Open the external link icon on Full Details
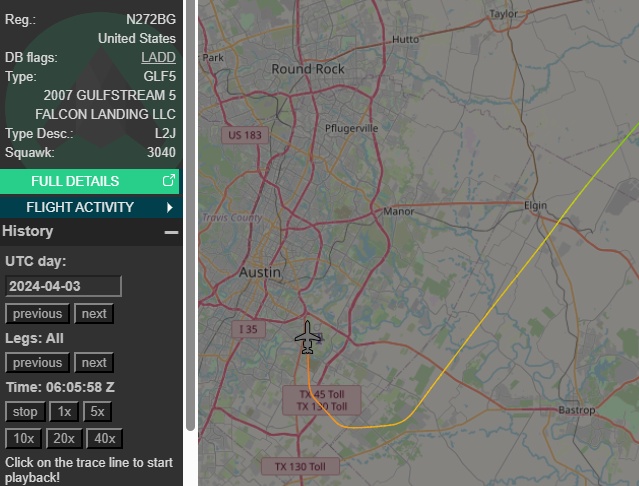 click(169, 180)
